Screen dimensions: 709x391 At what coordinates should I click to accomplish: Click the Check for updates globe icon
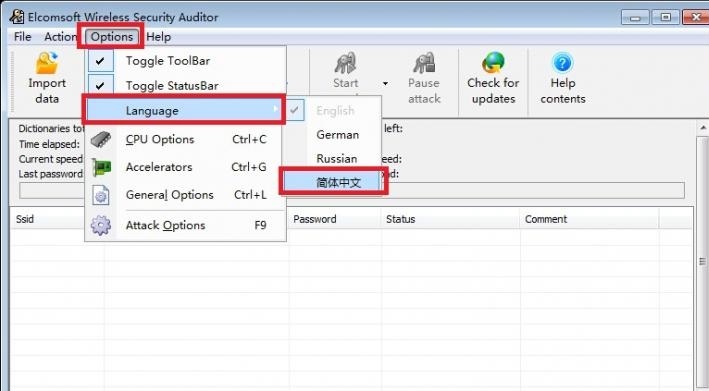pos(493,63)
